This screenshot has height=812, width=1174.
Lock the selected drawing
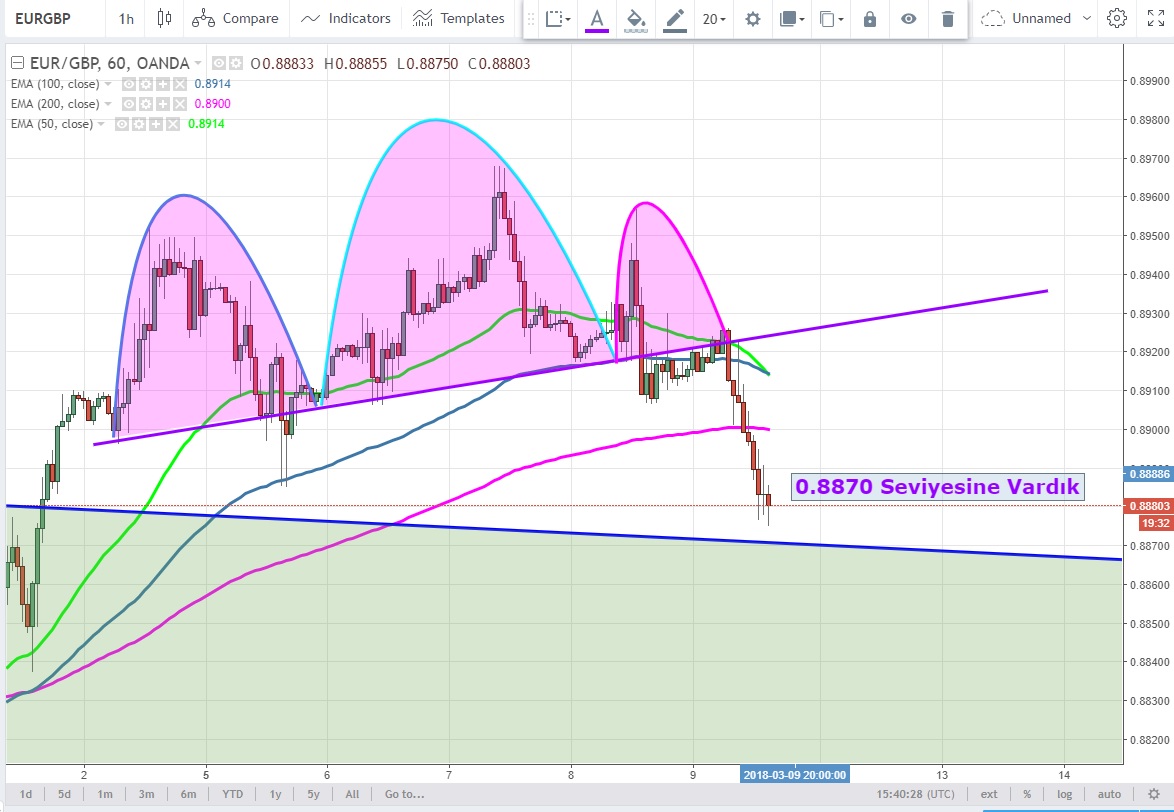coord(870,19)
